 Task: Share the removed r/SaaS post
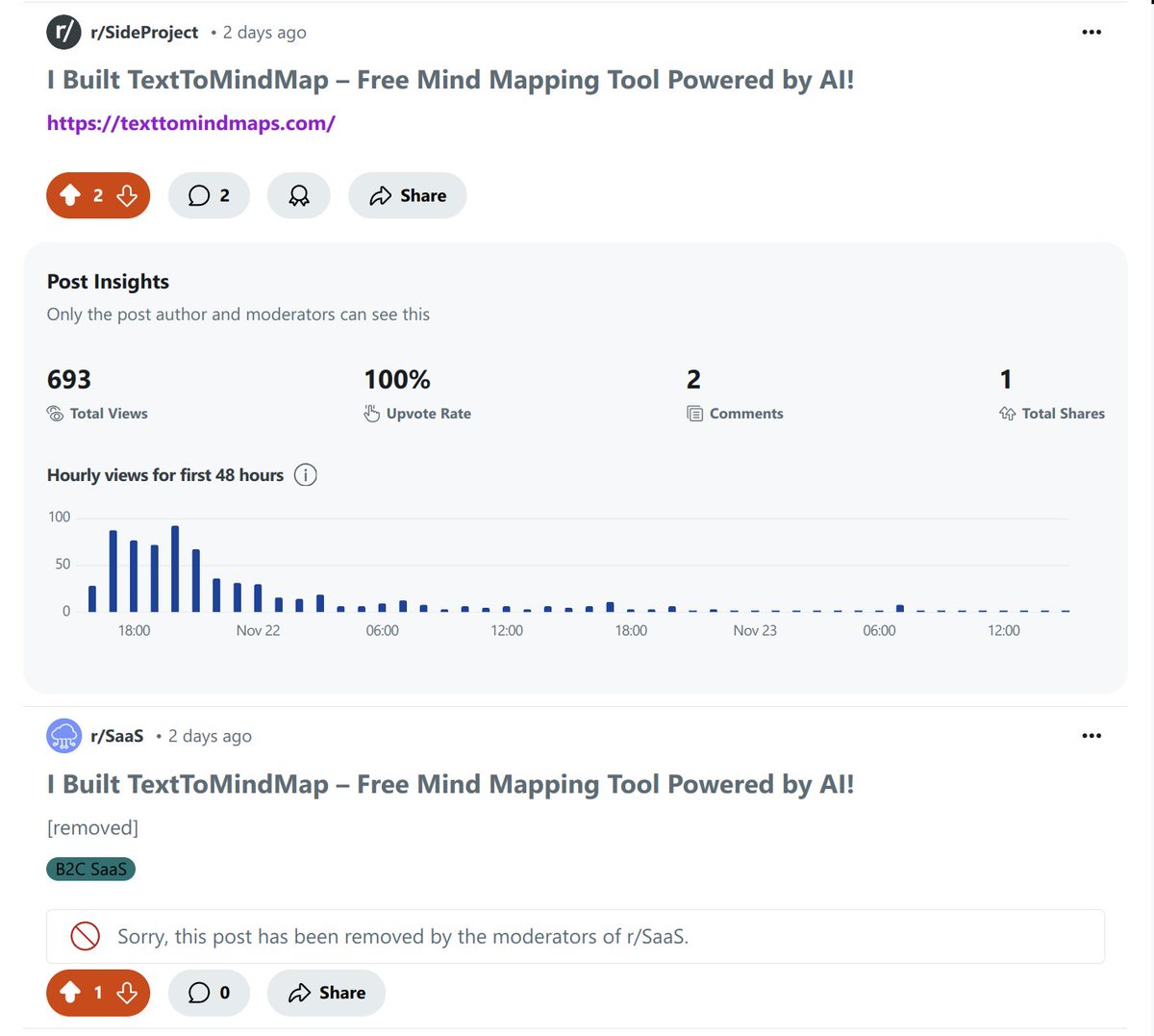tap(326, 993)
